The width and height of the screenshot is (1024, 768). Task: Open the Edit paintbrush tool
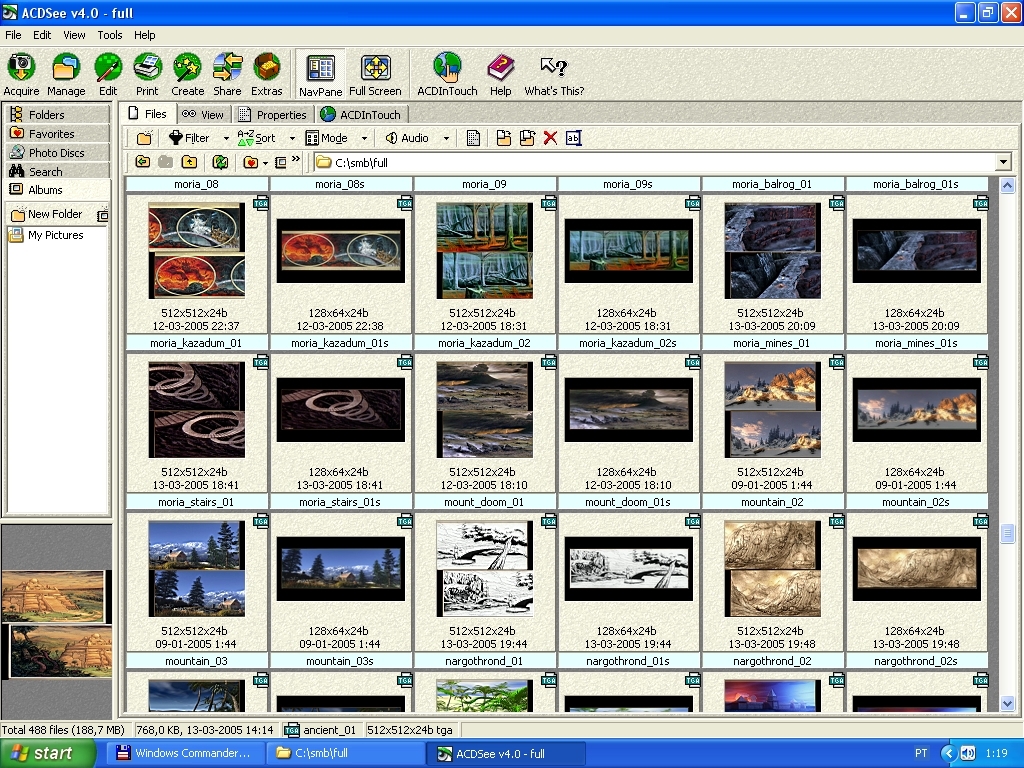pos(108,68)
